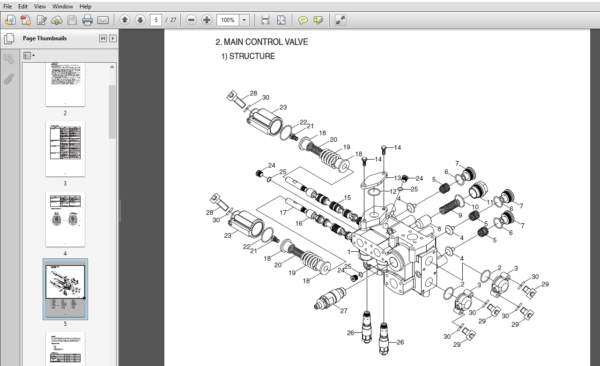Select the page 6 thumbnail
The height and width of the screenshot is (366, 600).
tap(65, 349)
